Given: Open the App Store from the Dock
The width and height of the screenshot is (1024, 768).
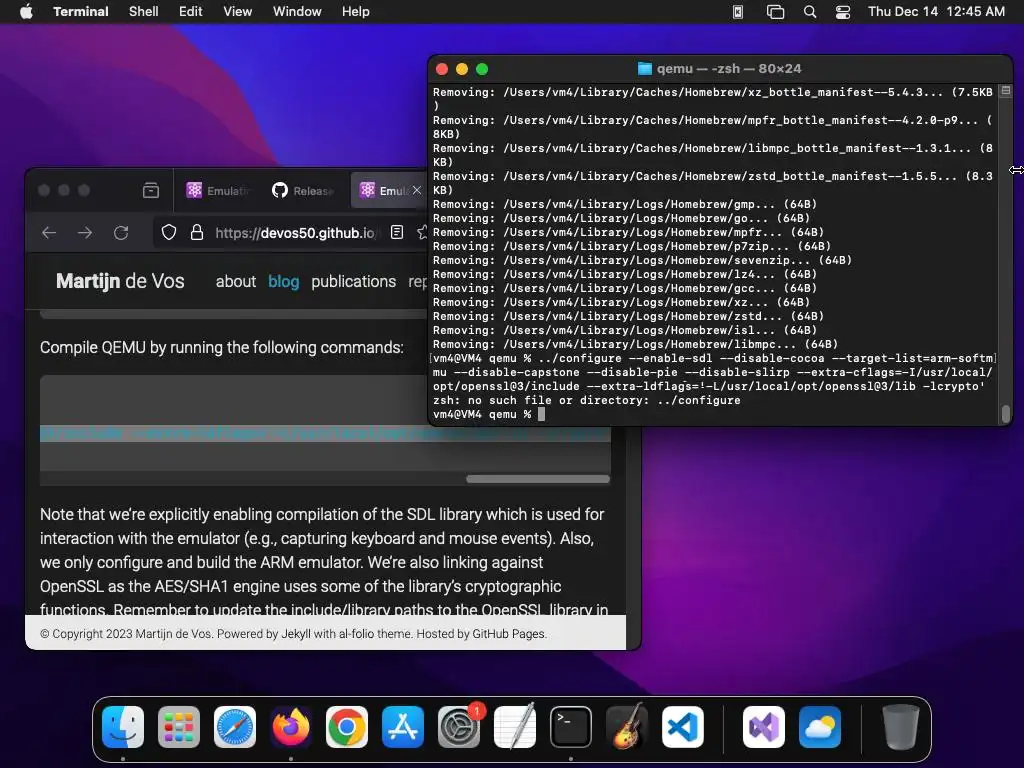Looking at the screenshot, I should [x=403, y=727].
